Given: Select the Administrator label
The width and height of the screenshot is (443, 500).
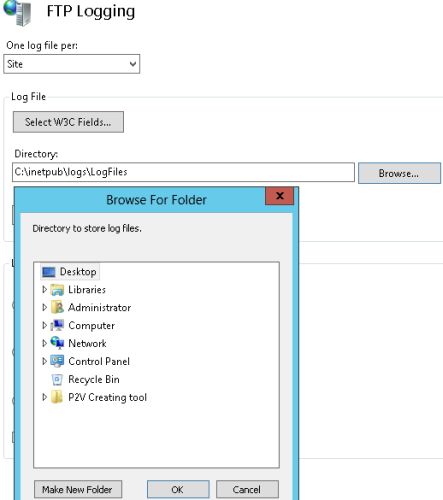Looking at the screenshot, I should [x=99, y=307].
